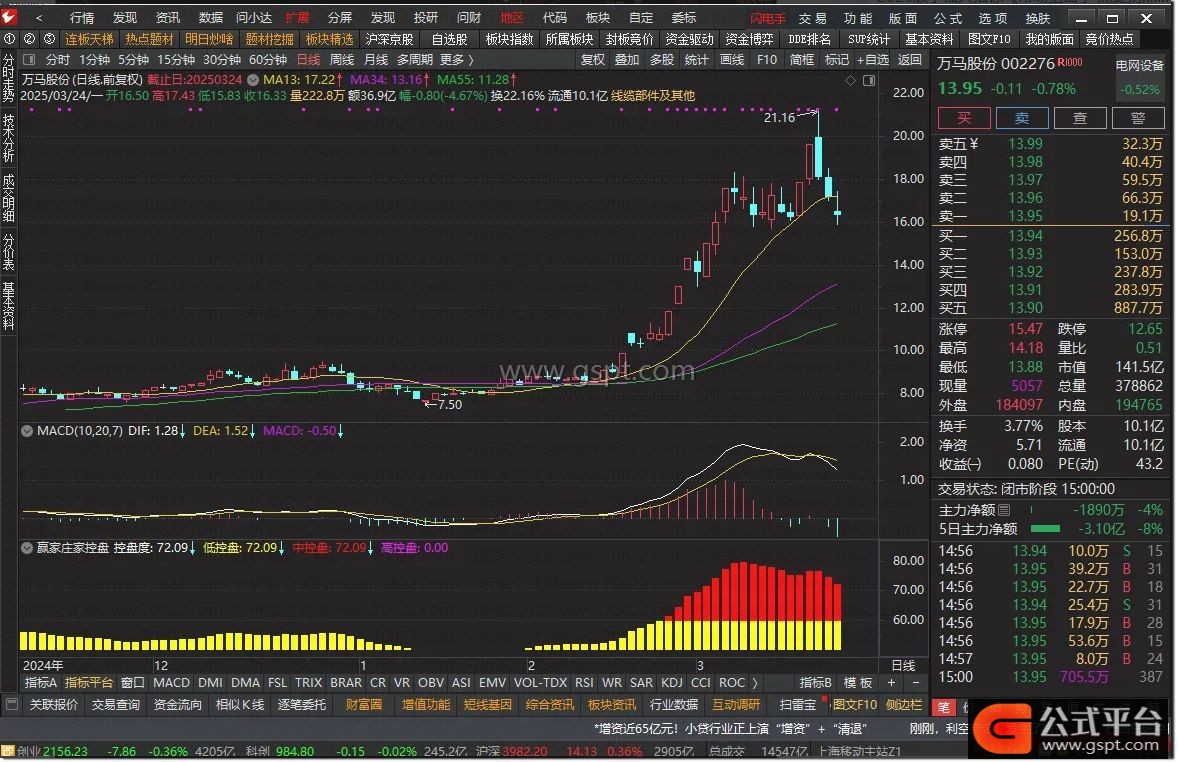1178x762 pixels.
Task: Click the plus zoom-in icon at chart bottom
Action: coord(891,682)
